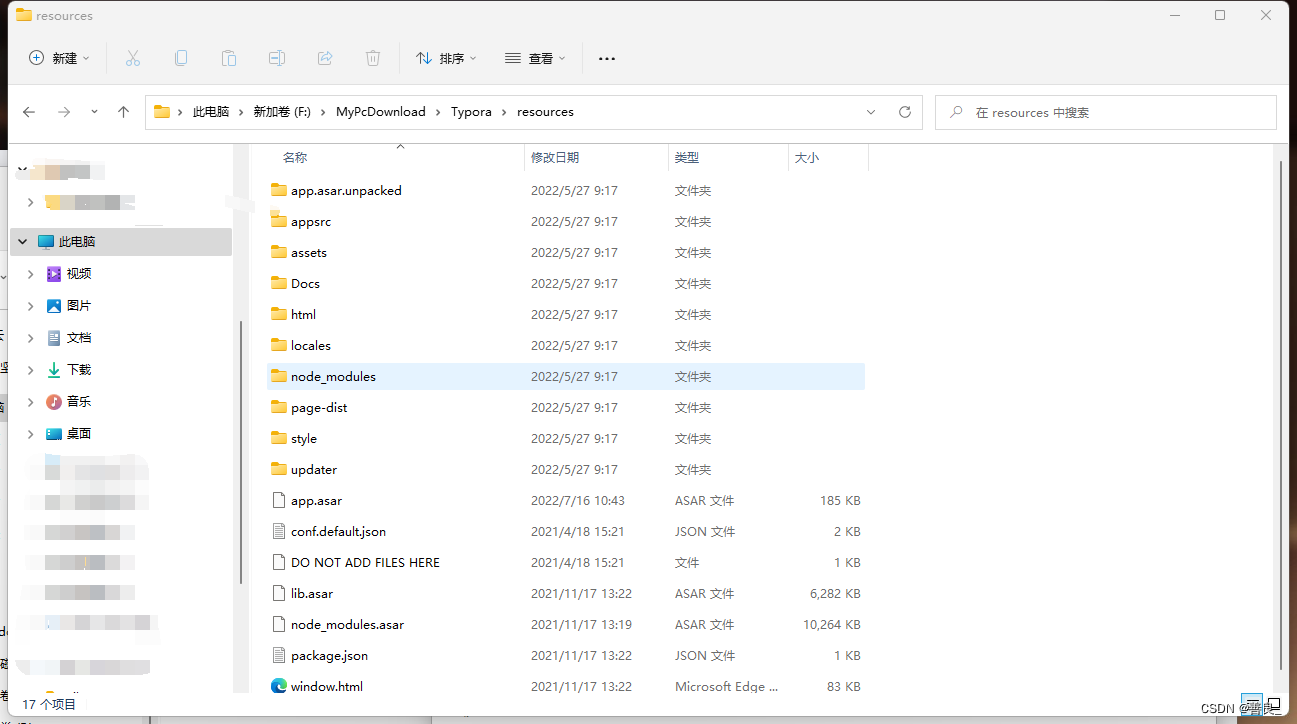Open the 查看 (View) dropdown
Image resolution: width=1297 pixels, height=724 pixels.
coord(535,58)
